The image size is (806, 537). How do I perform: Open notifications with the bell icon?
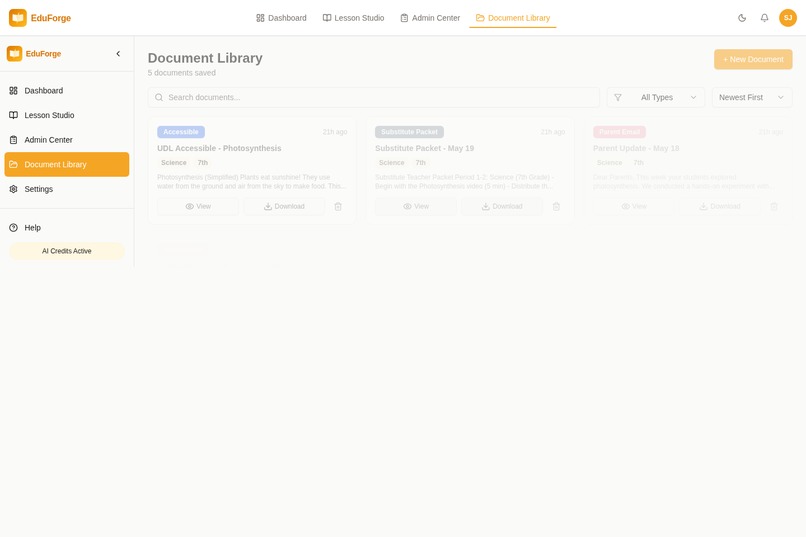coord(764,18)
